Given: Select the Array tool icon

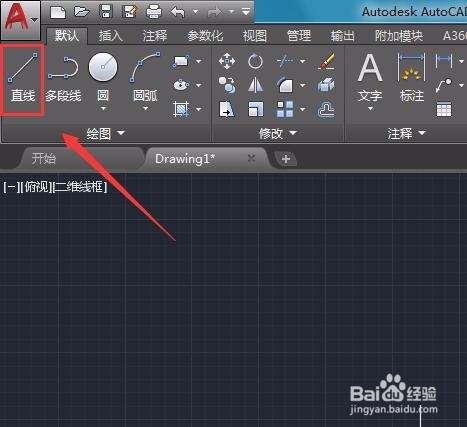Looking at the screenshot, I should [x=285, y=109].
